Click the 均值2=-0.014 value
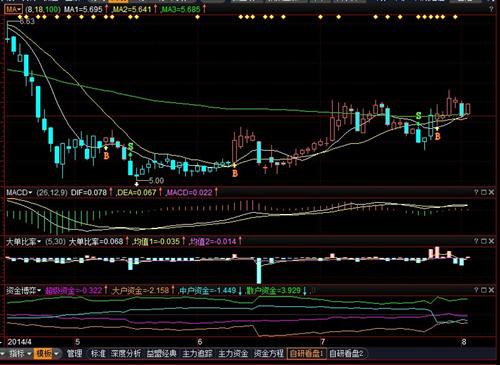The width and height of the screenshot is (500, 365). [x=213, y=241]
